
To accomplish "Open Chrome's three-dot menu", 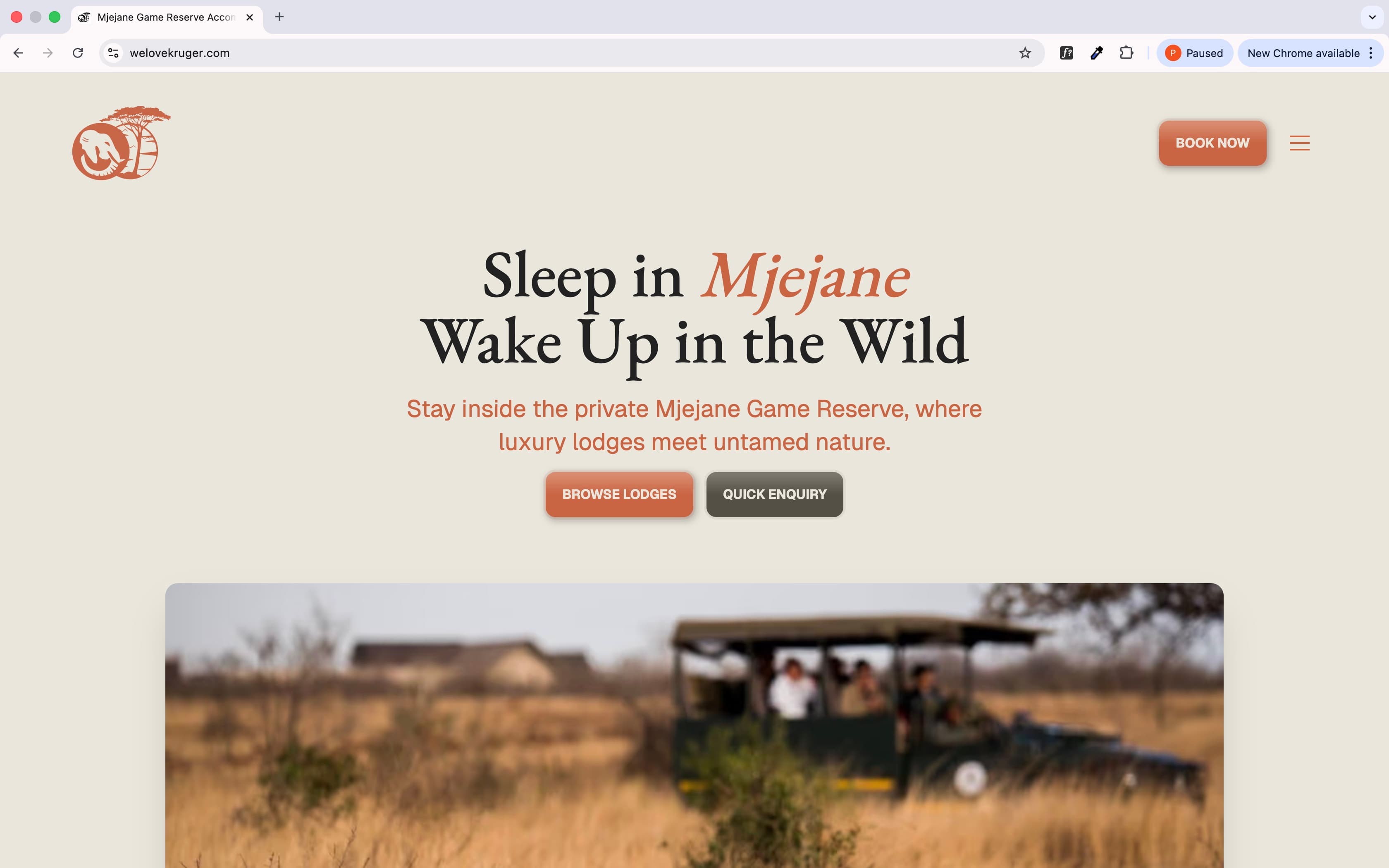I will (1371, 53).
